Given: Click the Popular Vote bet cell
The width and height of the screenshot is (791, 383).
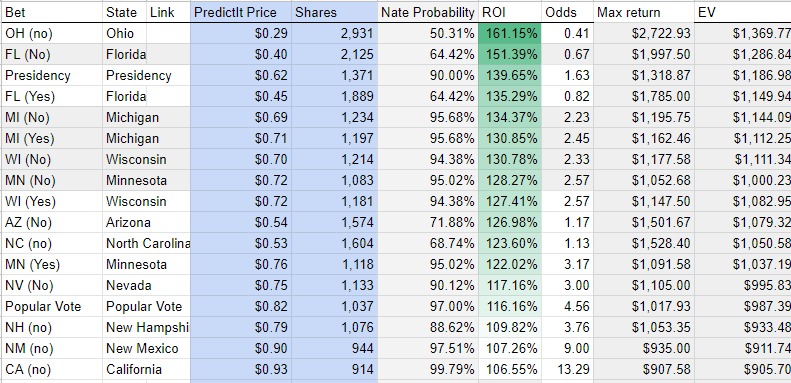Looking at the screenshot, I should pyautogui.click(x=52, y=306).
